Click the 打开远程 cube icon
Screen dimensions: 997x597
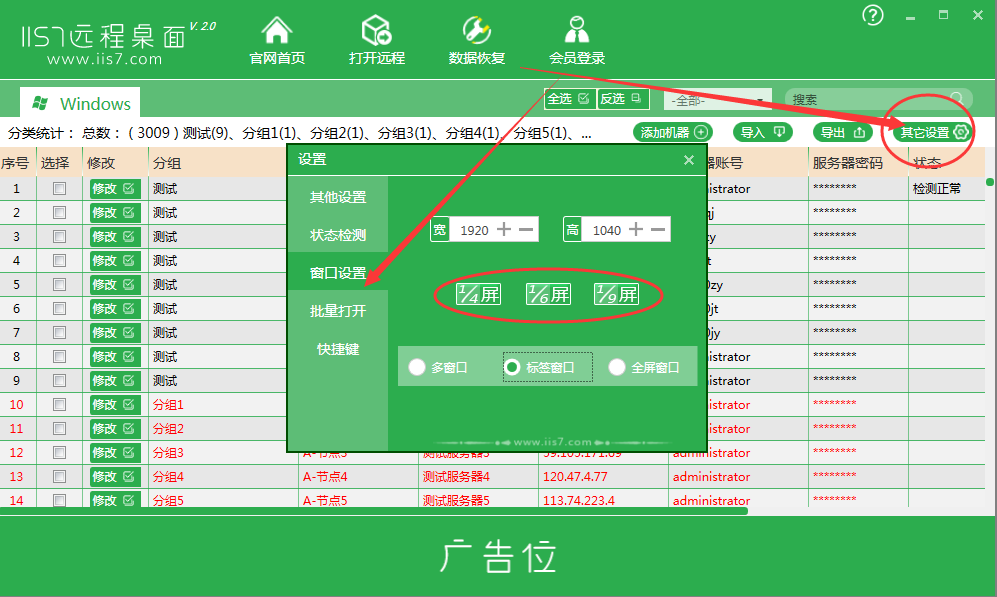(x=376, y=30)
